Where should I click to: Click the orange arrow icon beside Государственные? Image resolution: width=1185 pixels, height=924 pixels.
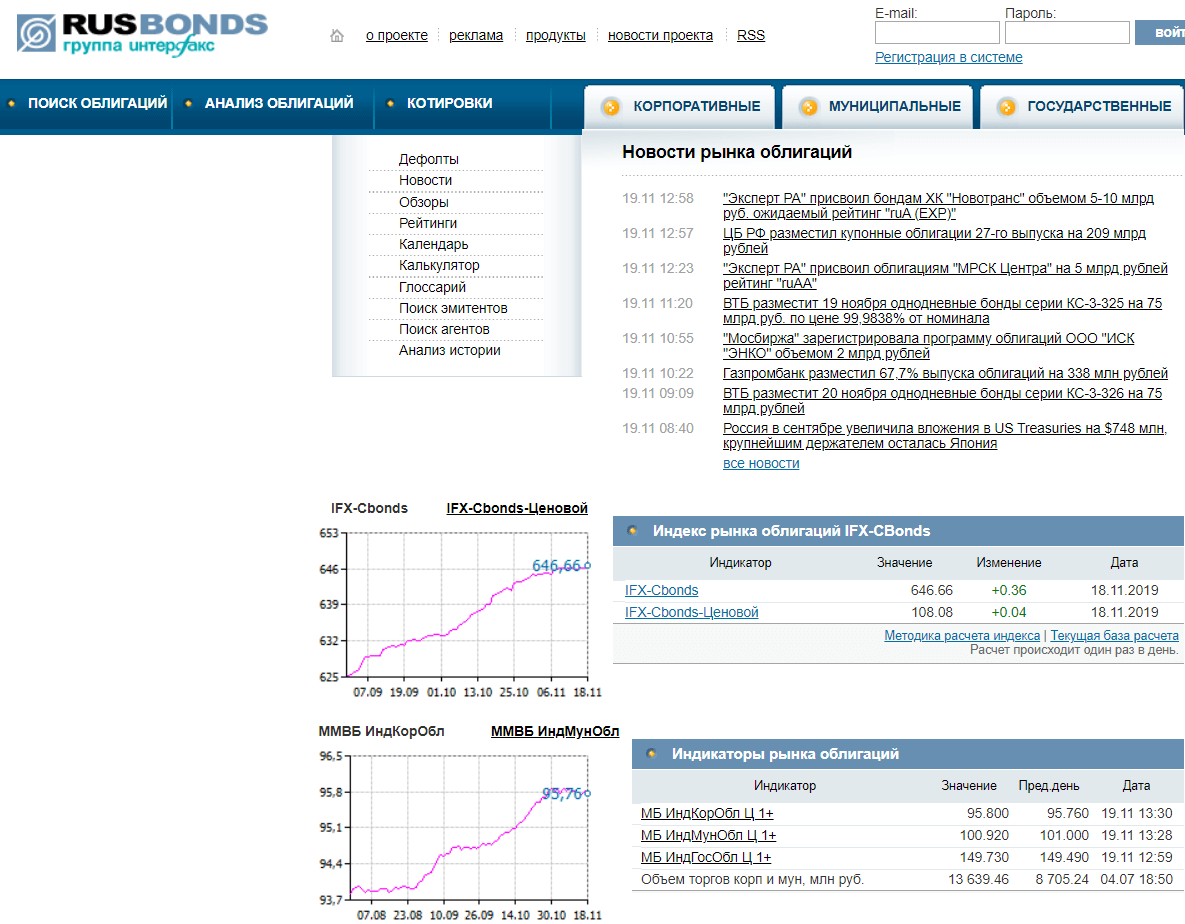(x=1006, y=107)
